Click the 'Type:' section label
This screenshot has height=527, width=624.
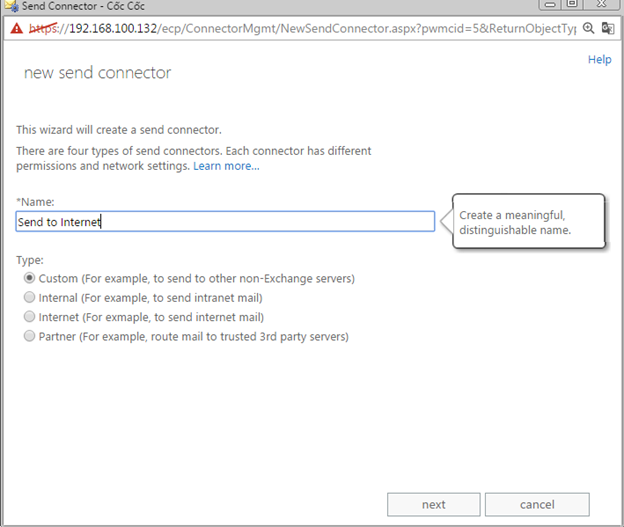tap(30, 260)
